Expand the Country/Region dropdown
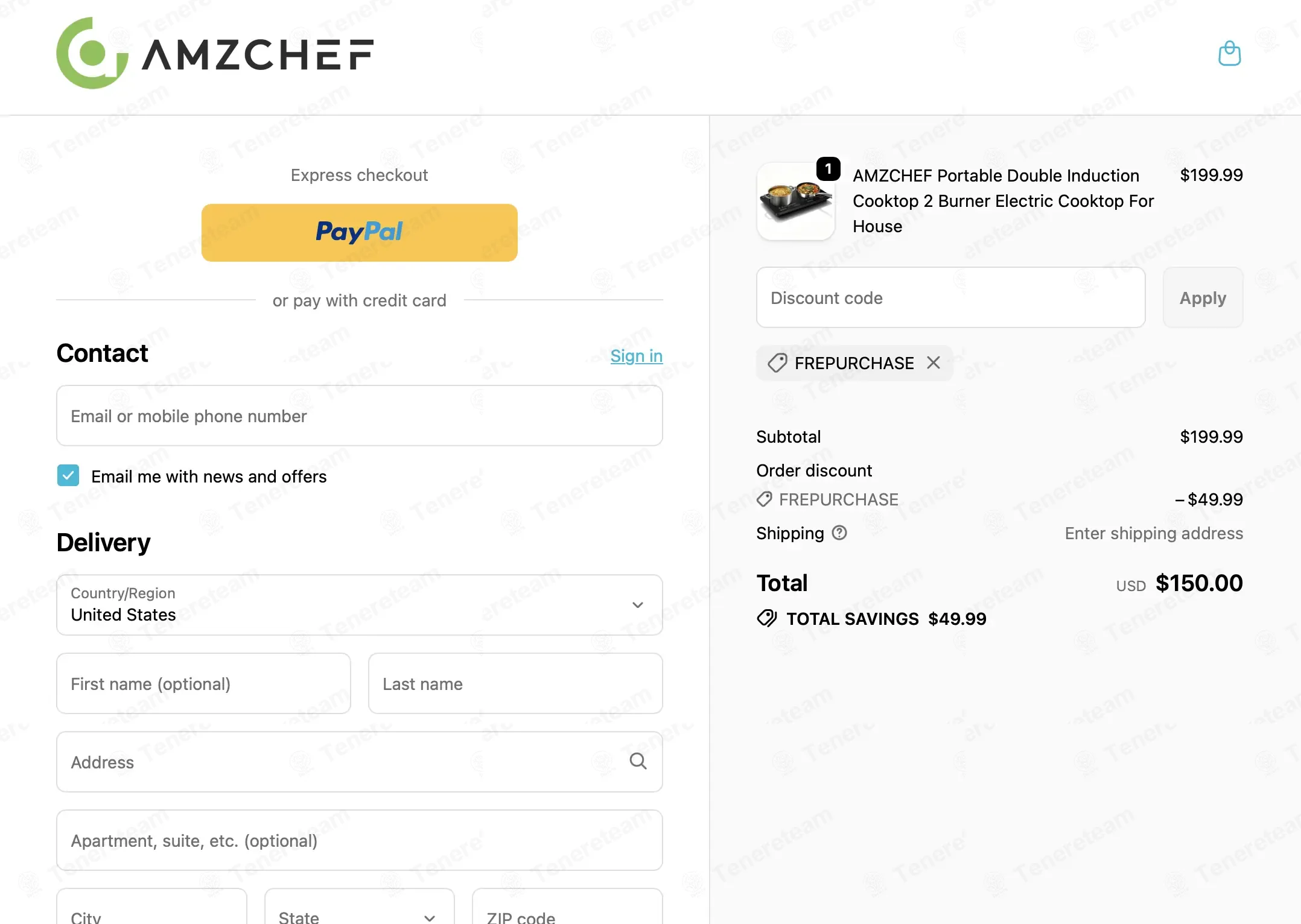Screen dimensions: 1301x924 coord(360,604)
